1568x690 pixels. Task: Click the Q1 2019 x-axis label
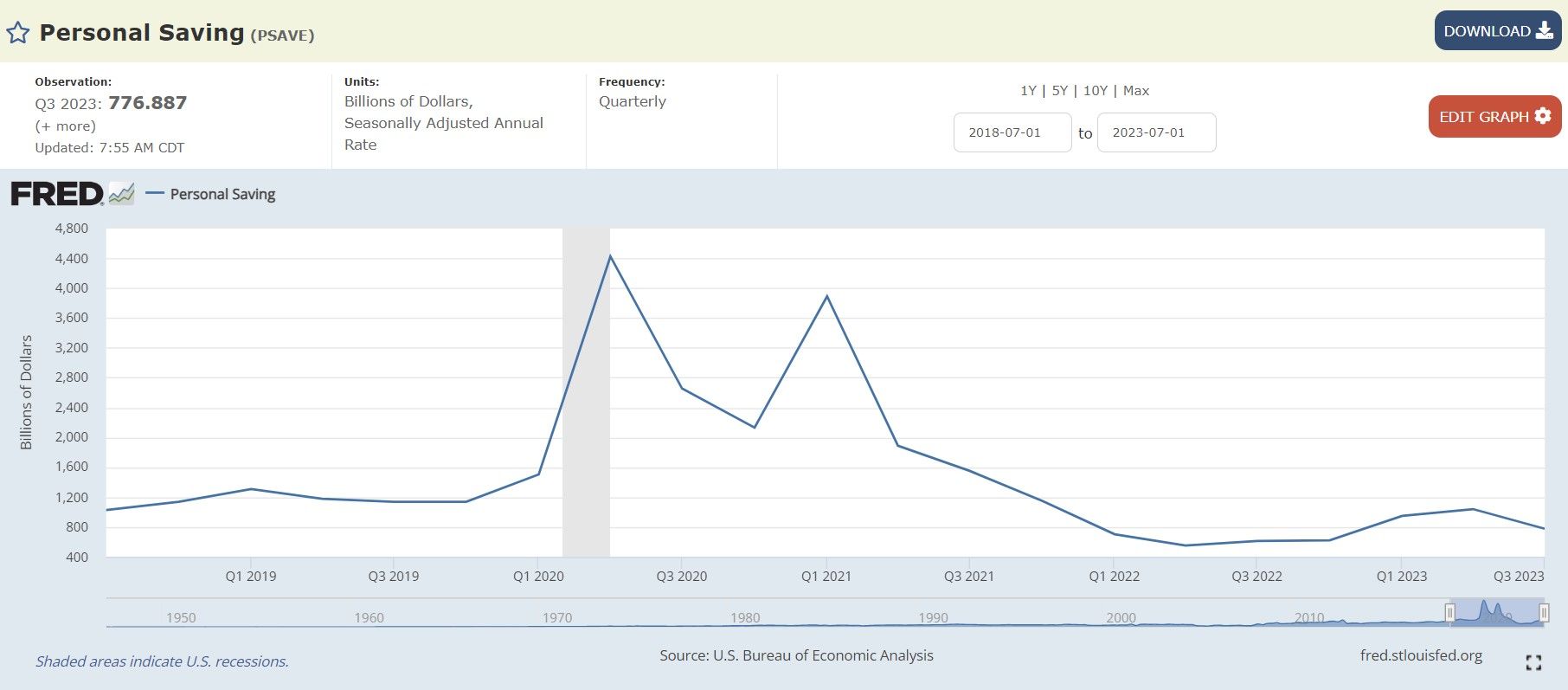(x=251, y=577)
